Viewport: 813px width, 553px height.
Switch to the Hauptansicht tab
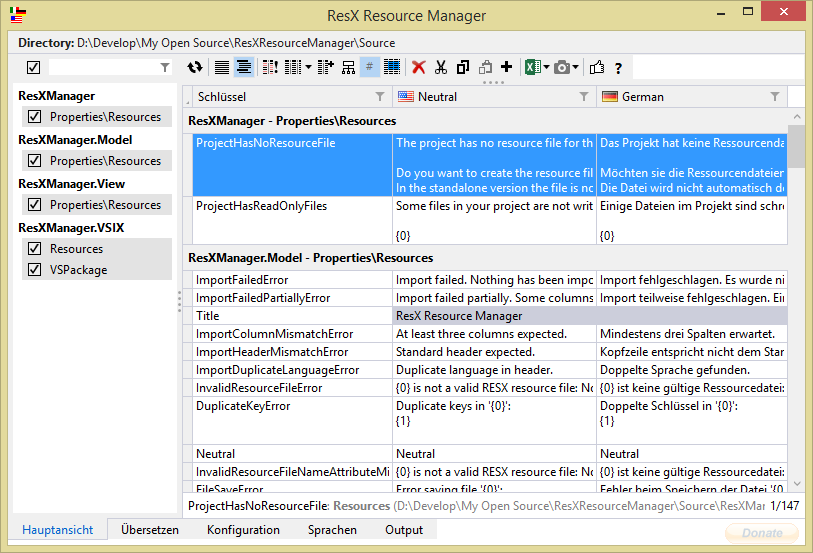tap(58, 530)
